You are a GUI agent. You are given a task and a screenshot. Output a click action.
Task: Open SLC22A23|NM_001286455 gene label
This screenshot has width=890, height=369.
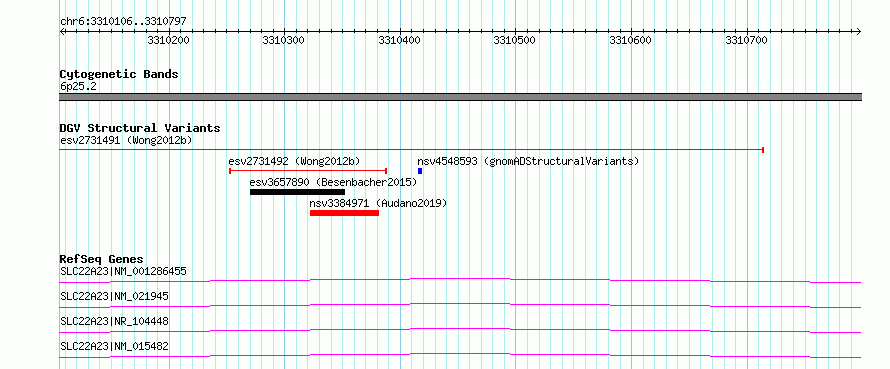coord(123,271)
